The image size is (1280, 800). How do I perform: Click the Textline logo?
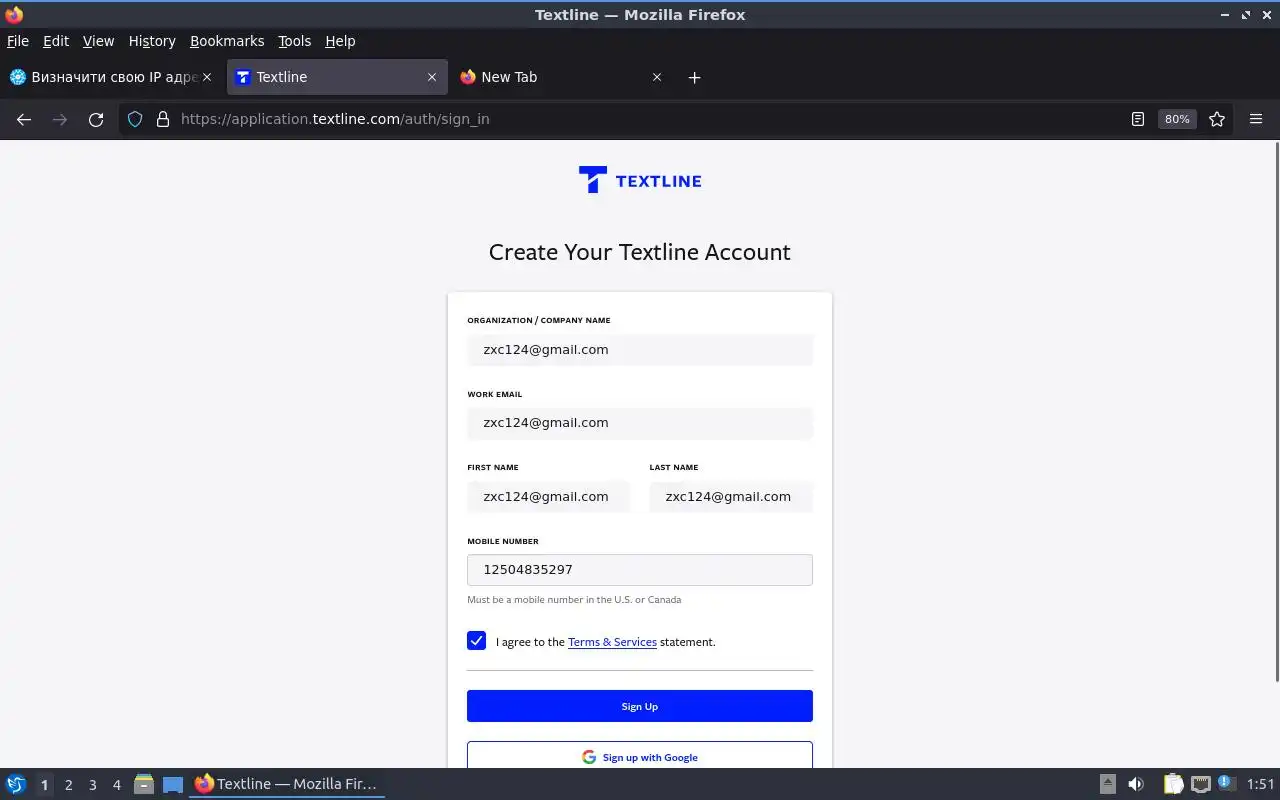[640, 180]
